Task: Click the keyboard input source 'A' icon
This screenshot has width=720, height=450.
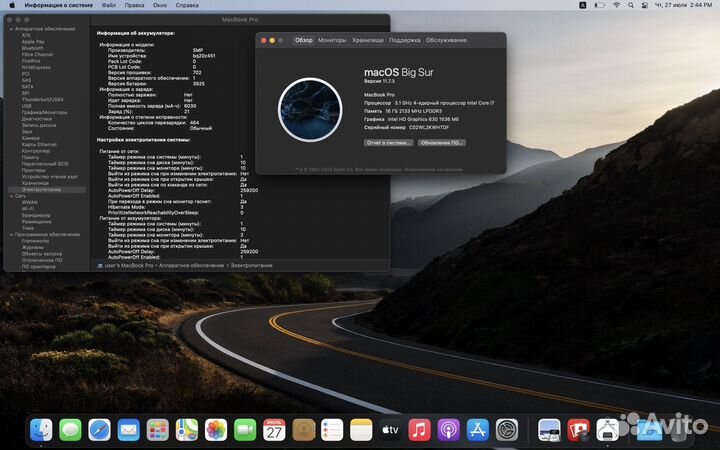Action: pos(583,5)
